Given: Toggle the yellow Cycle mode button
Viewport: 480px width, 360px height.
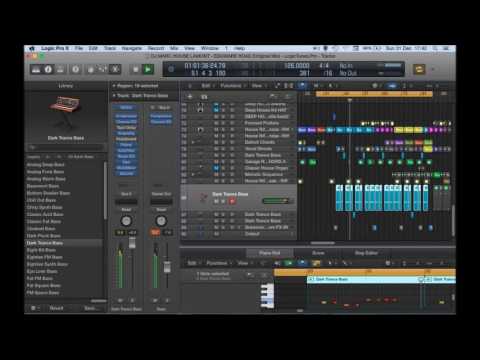Looking at the screenshot, I should click(x=419, y=69).
